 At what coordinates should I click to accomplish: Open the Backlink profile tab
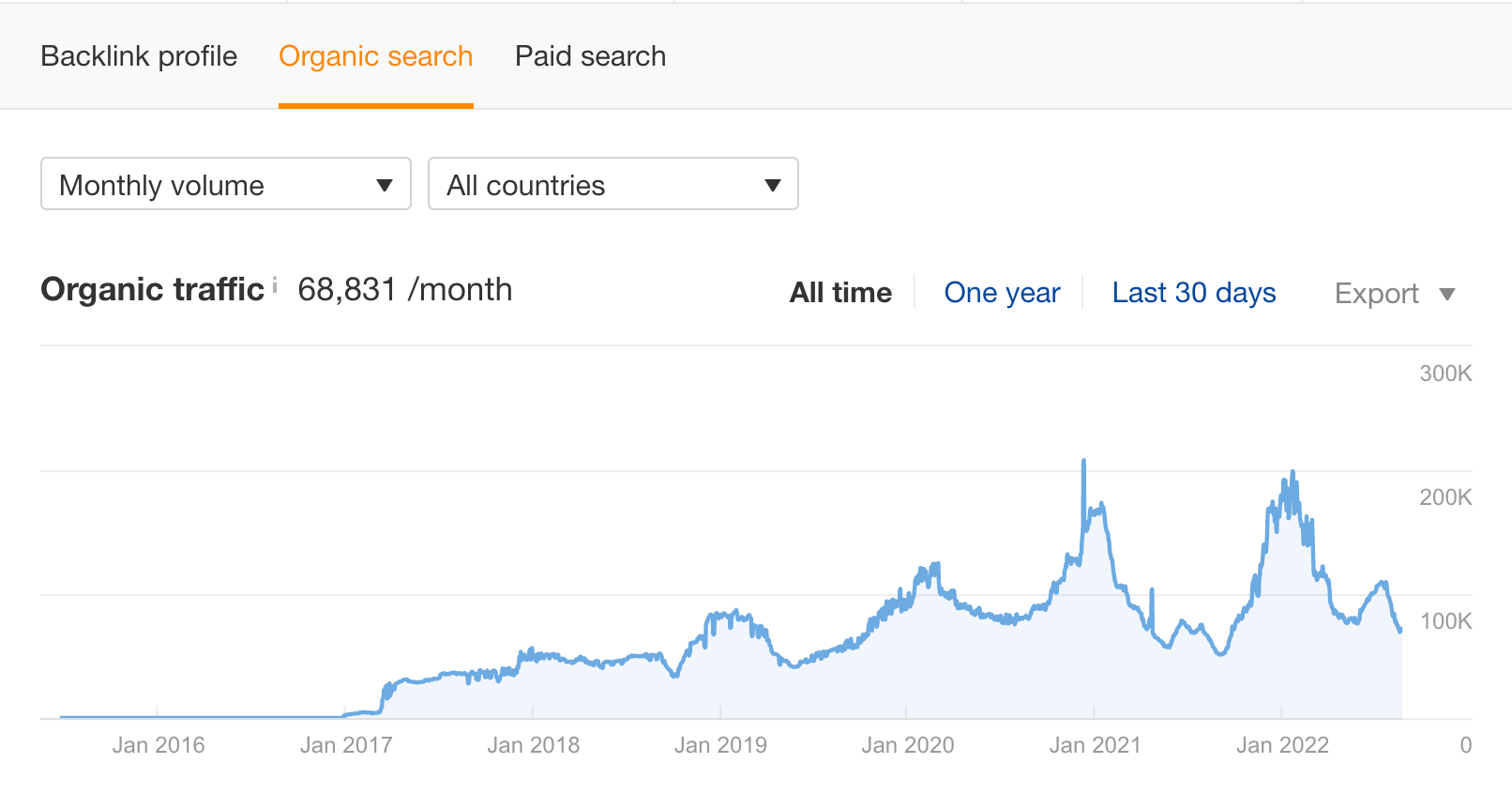coord(139,56)
